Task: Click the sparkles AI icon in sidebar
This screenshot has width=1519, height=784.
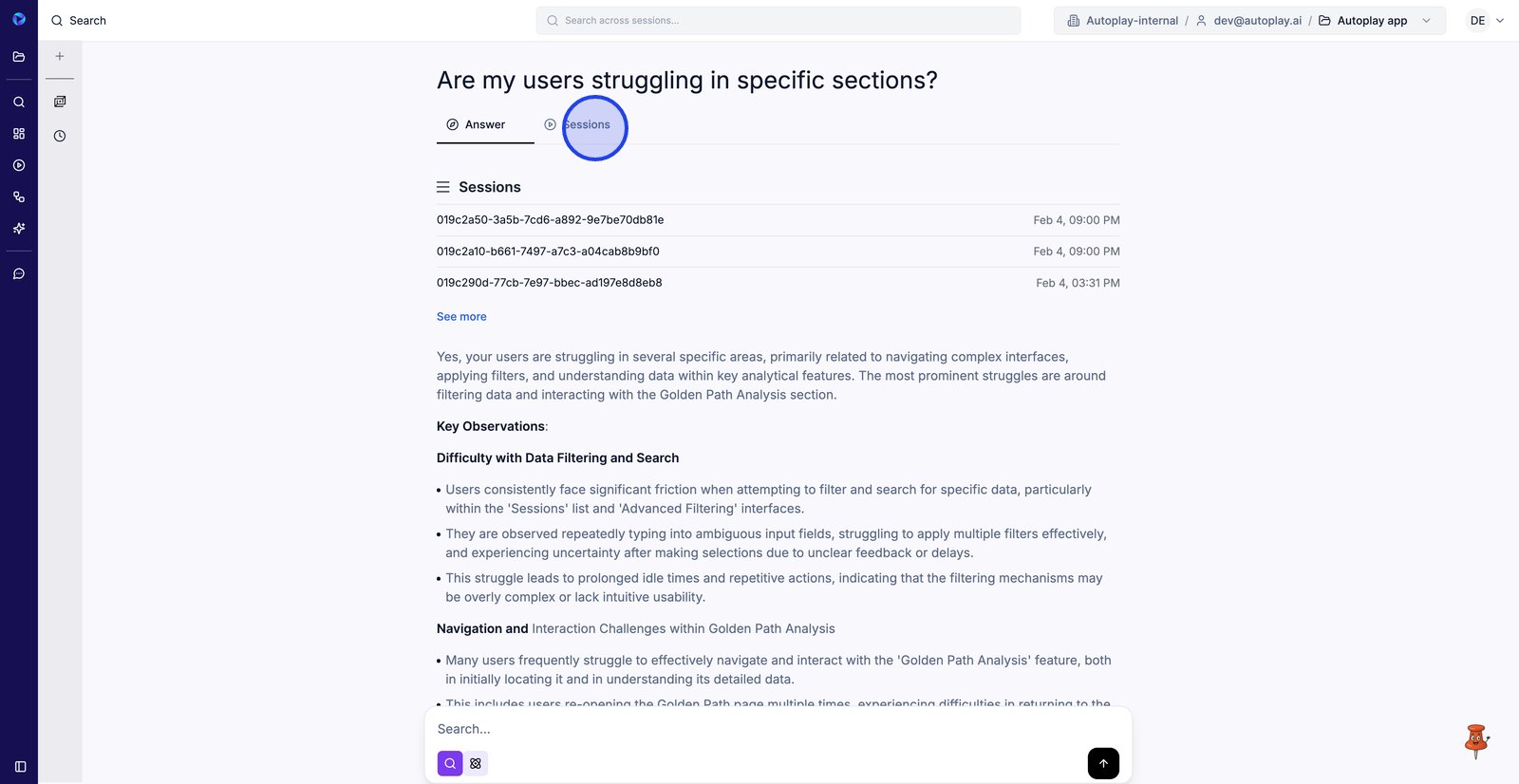Action: [x=19, y=229]
